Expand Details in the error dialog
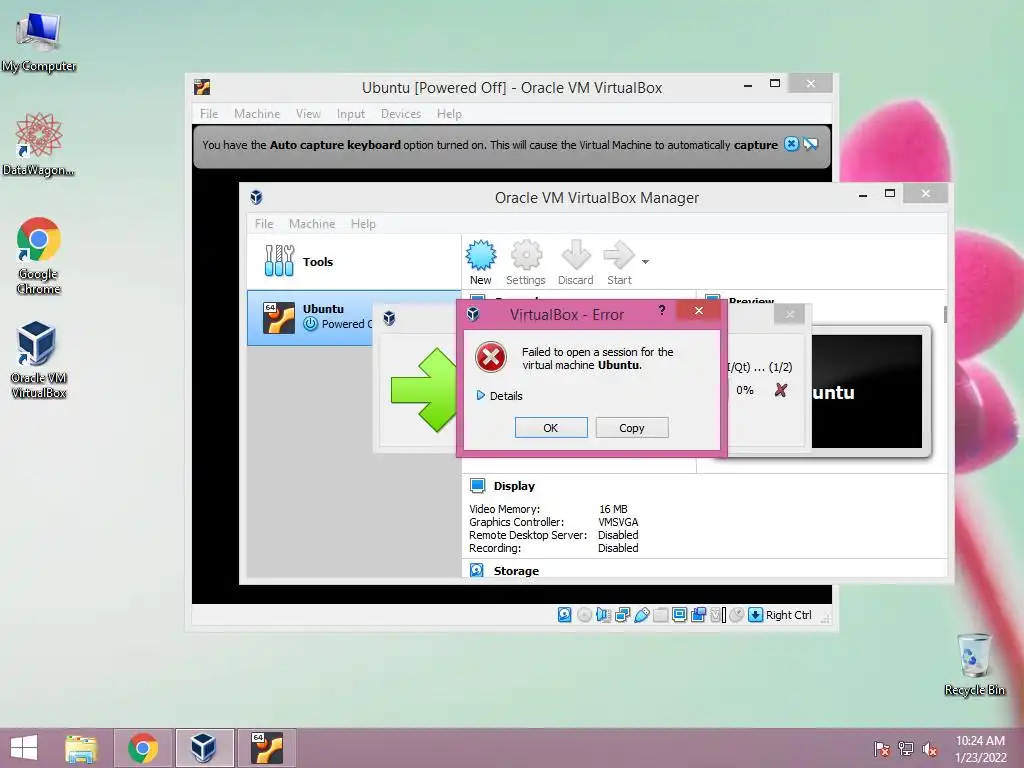The width and height of the screenshot is (1024, 768). click(x=500, y=396)
